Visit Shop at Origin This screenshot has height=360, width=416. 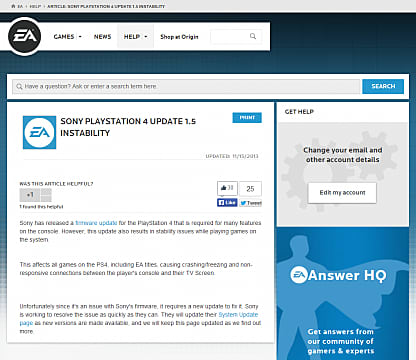click(179, 37)
